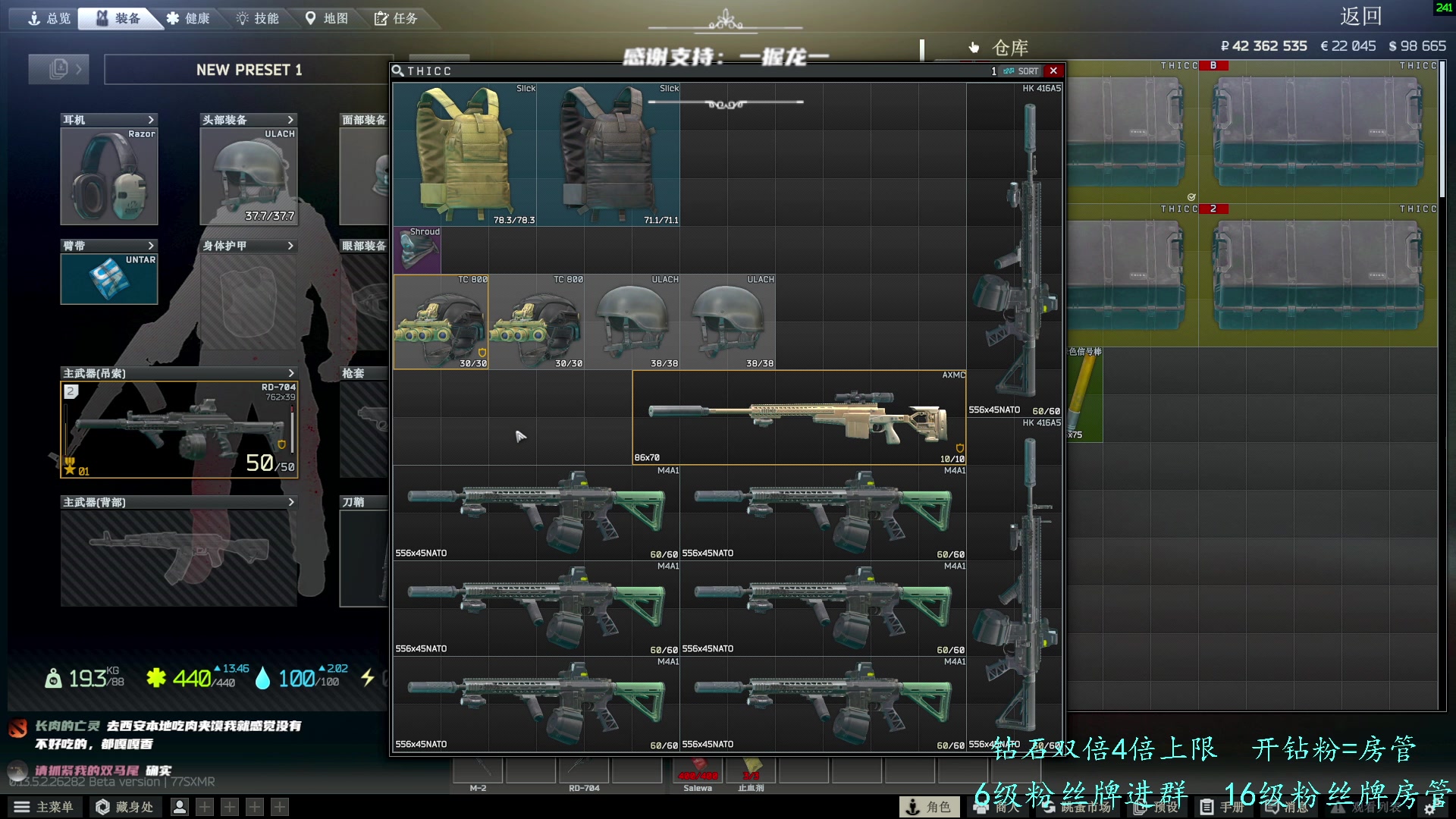The image size is (1456, 819).
Task: Select the bottom-right M4A1 rifle
Action: point(823,704)
